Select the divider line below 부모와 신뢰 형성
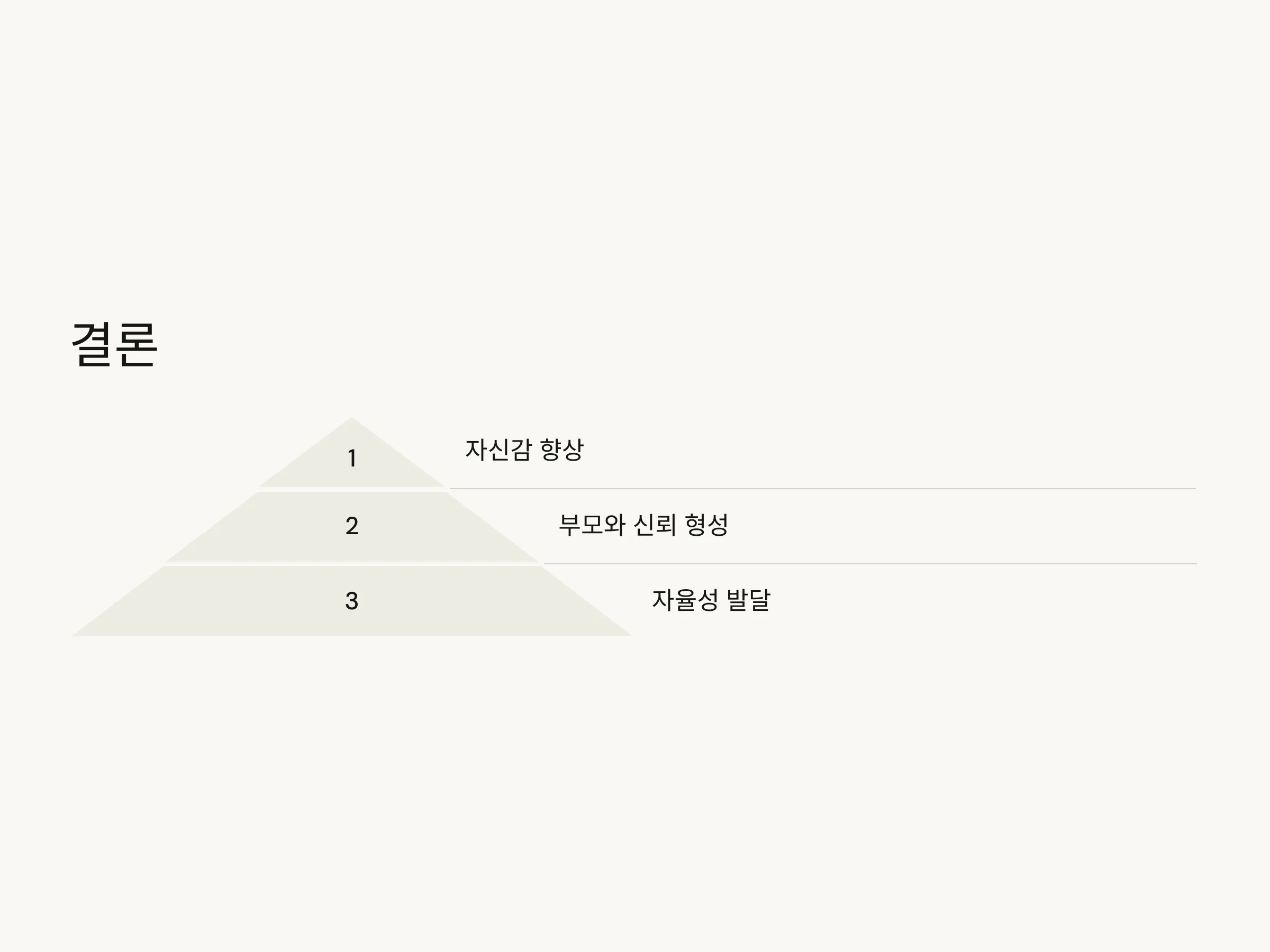The width and height of the screenshot is (1270, 952). coord(870,564)
